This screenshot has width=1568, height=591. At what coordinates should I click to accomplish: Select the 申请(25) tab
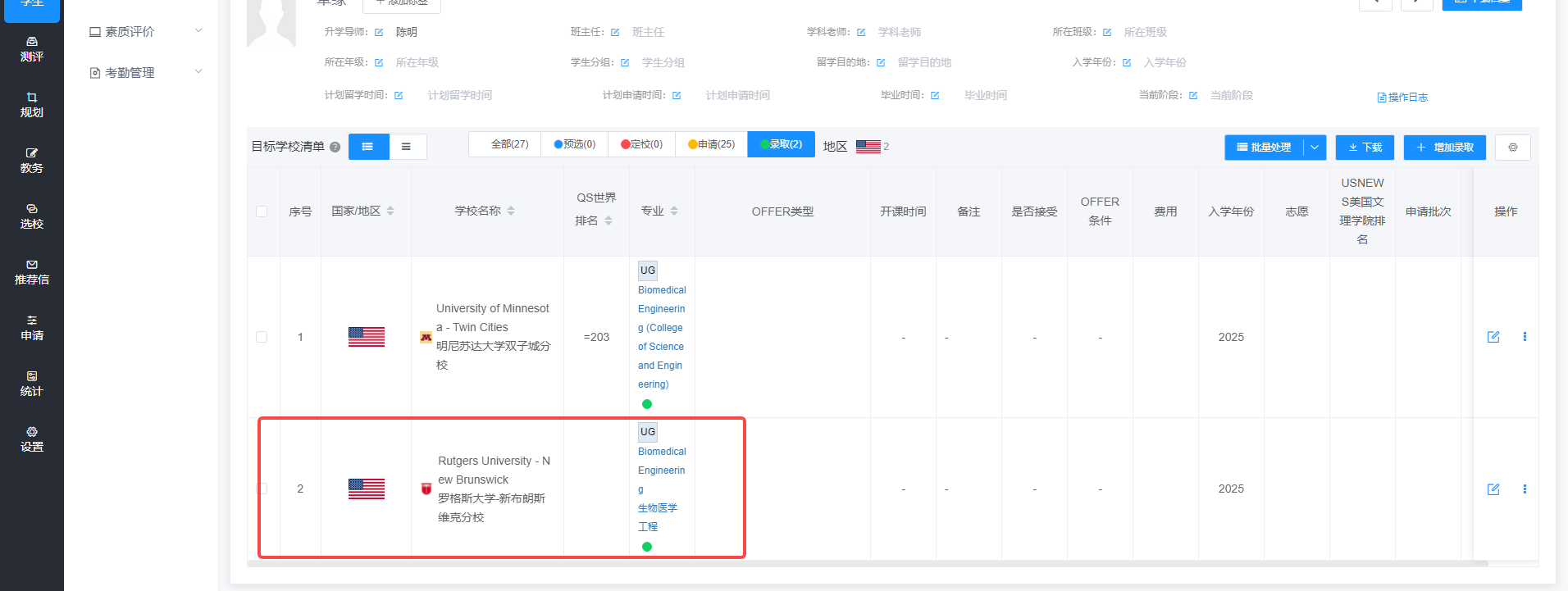[711, 144]
